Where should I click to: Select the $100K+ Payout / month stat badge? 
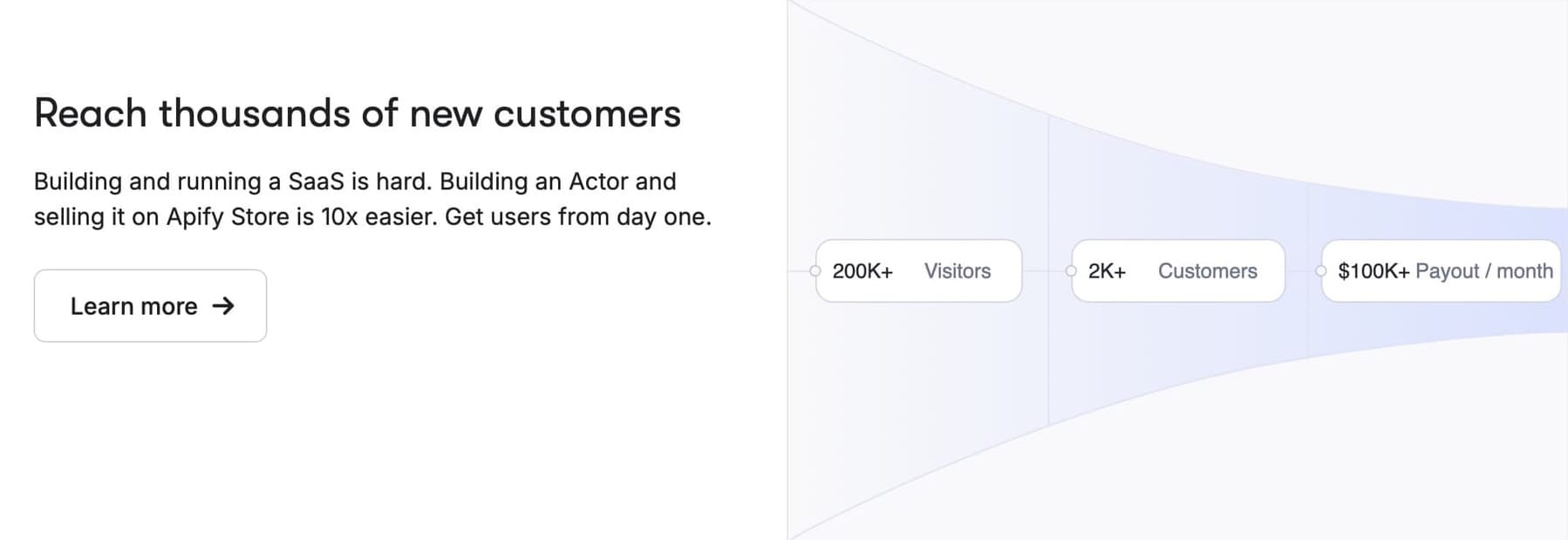pyautogui.click(x=1441, y=270)
